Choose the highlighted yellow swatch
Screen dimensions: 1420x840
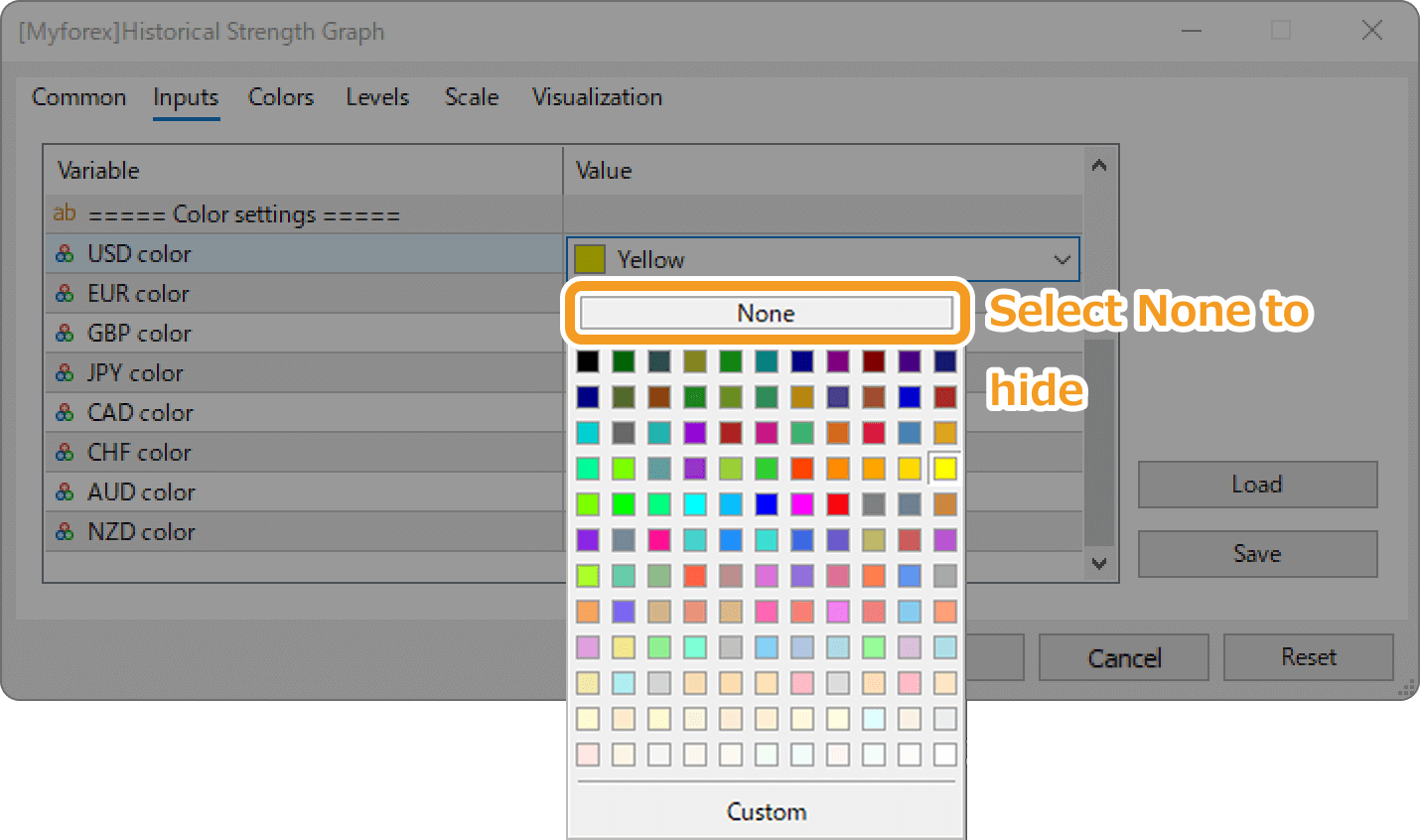click(x=944, y=469)
